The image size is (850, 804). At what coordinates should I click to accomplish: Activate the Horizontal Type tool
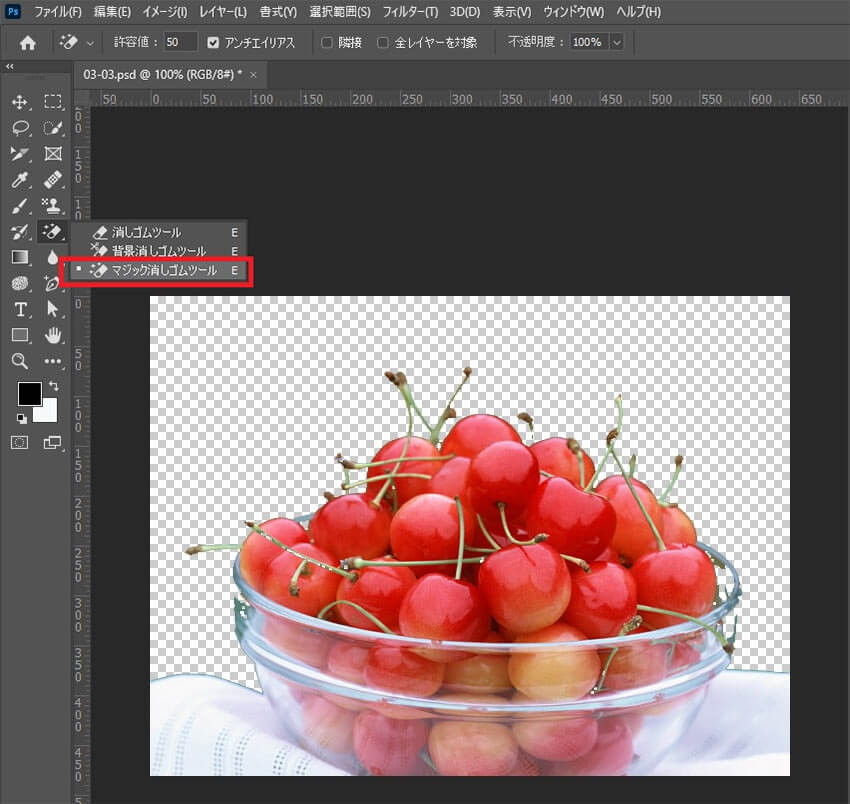tap(19, 309)
